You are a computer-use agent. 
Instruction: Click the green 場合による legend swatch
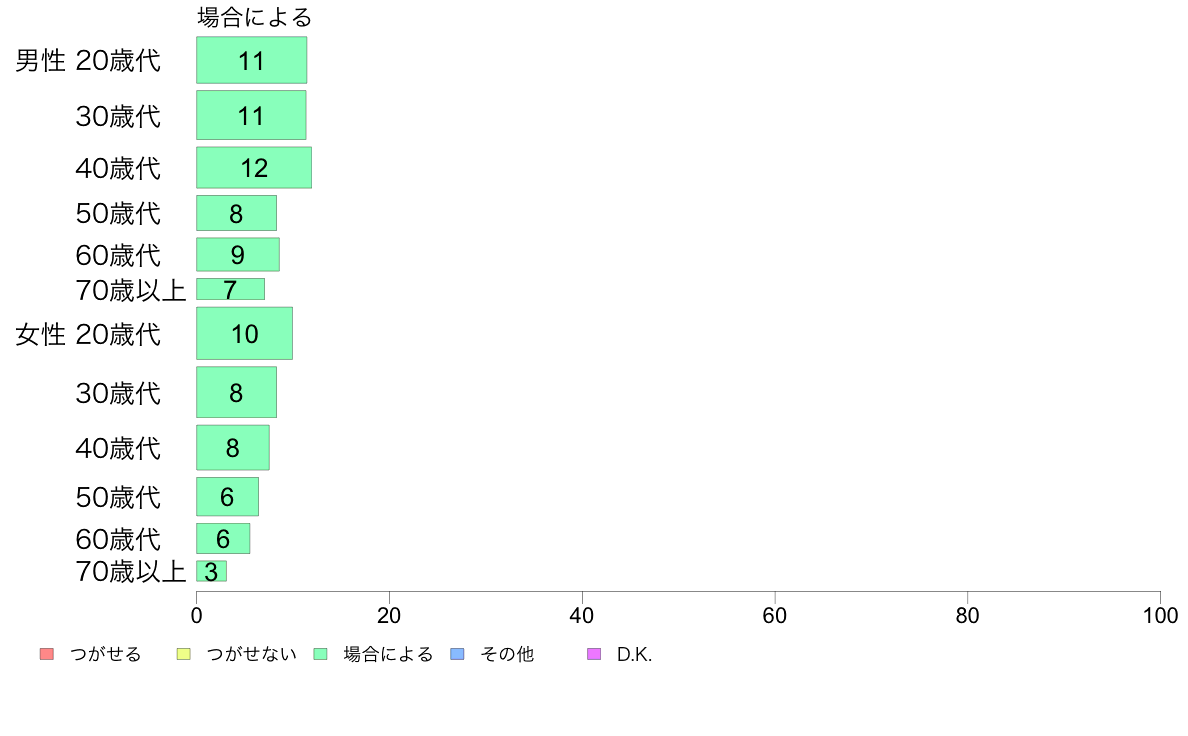pyautogui.click(x=320, y=654)
